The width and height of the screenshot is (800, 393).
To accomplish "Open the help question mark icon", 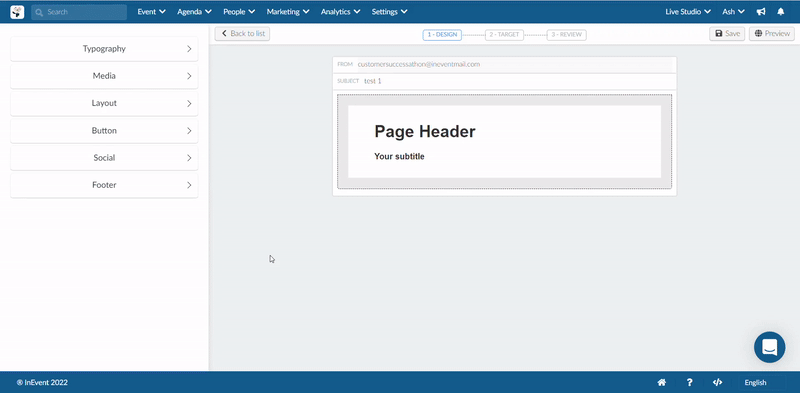I will (689, 382).
